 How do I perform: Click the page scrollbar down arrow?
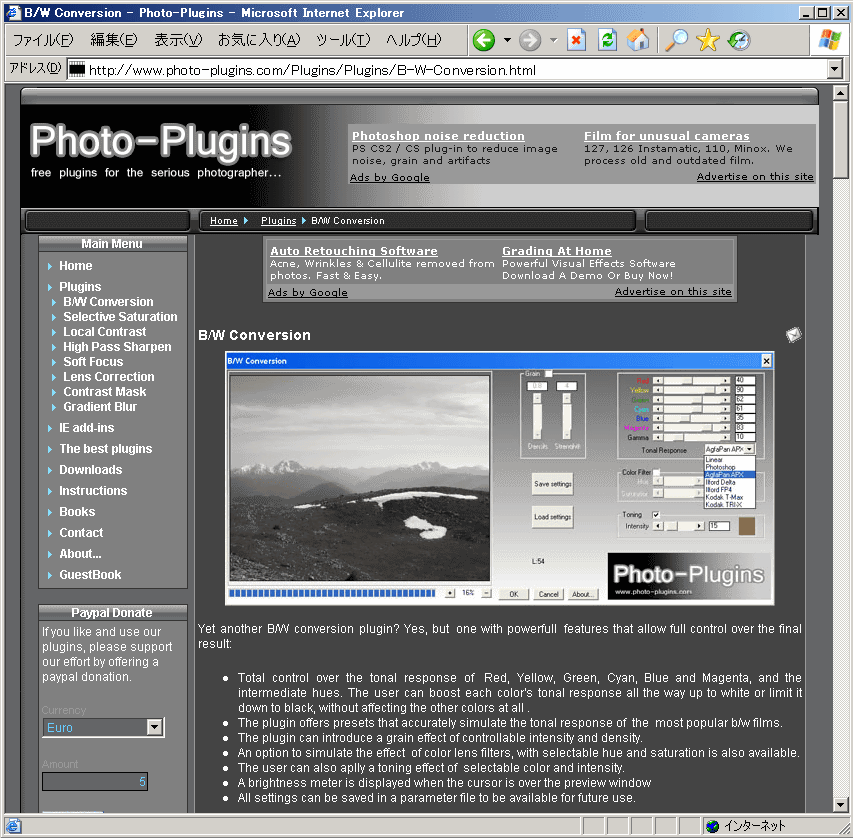[840, 804]
